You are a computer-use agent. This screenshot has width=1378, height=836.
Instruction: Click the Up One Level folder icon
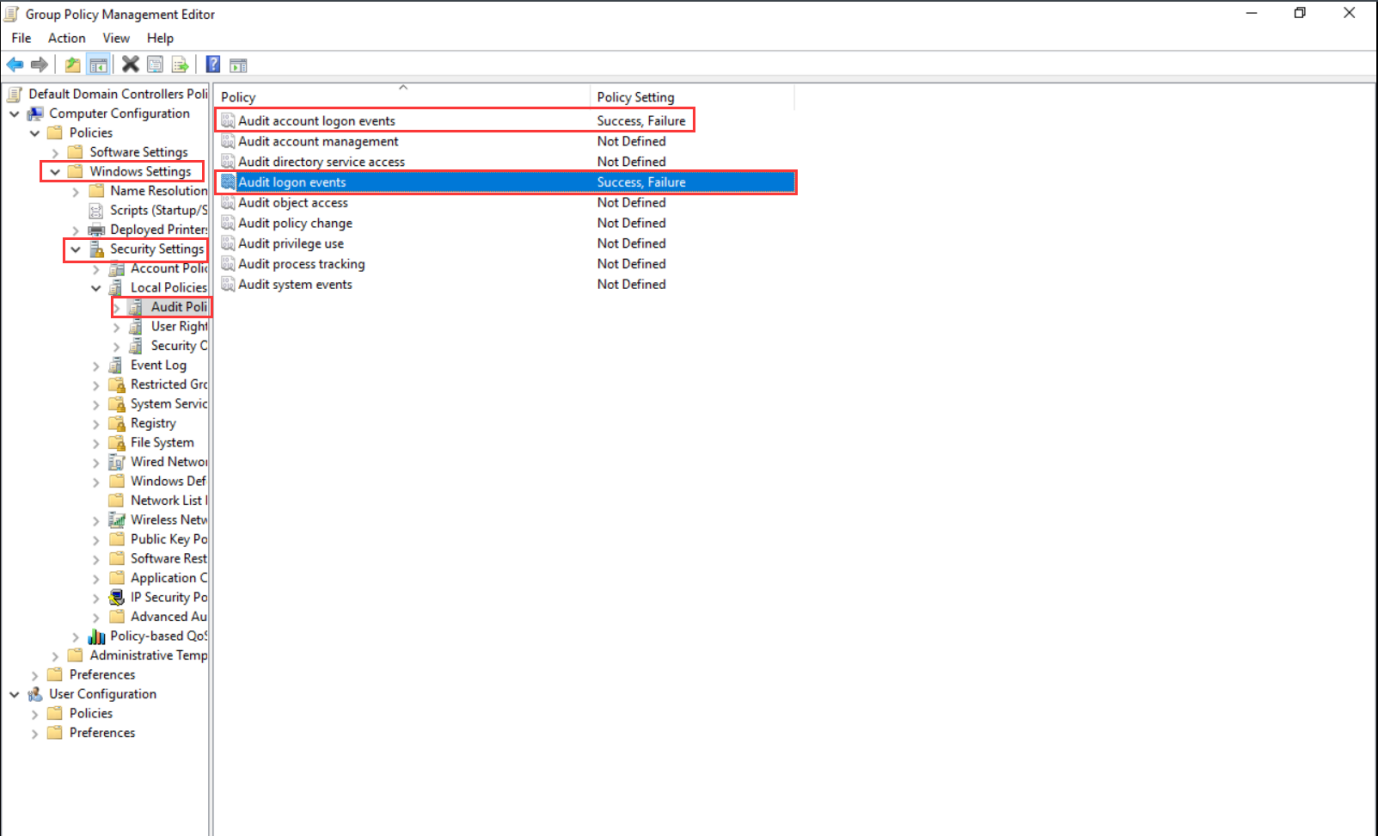point(72,65)
